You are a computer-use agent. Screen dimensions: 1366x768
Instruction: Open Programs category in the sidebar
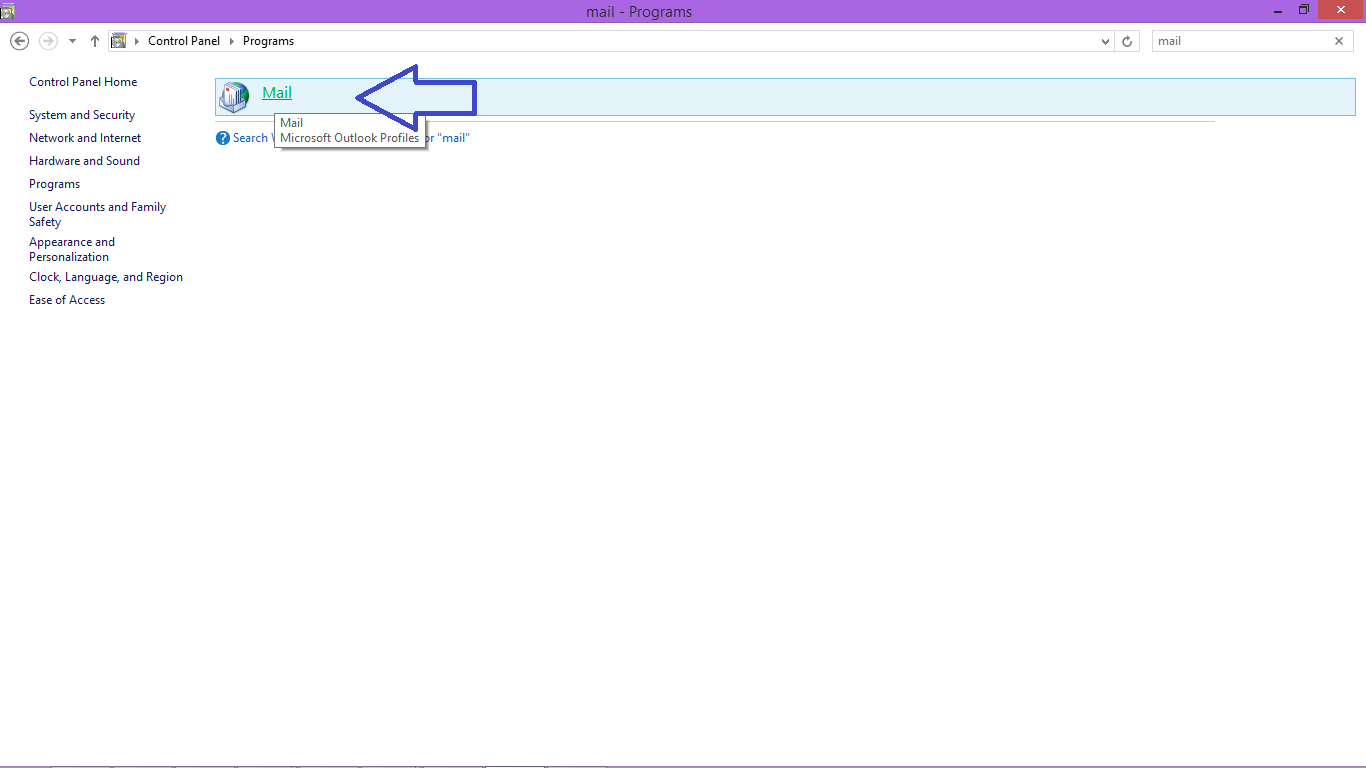click(54, 184)
